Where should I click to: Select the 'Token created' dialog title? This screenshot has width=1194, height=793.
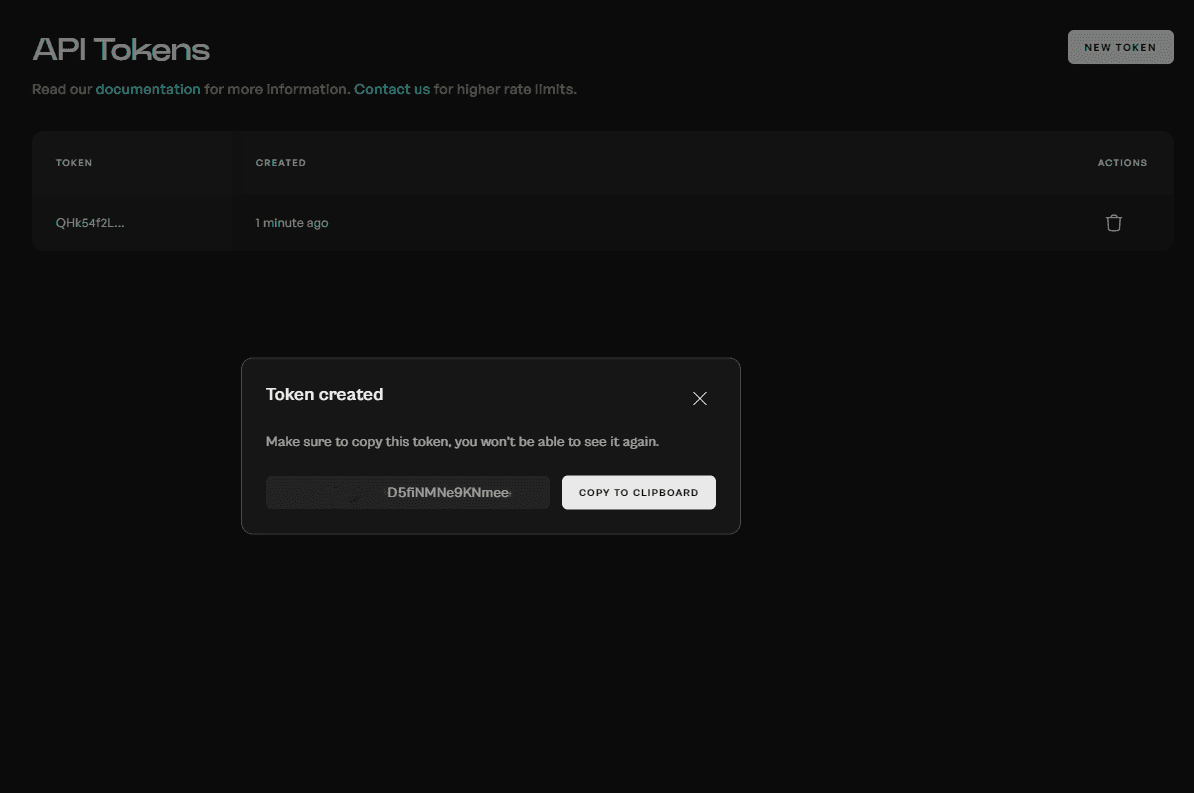[x=324, y=395]
